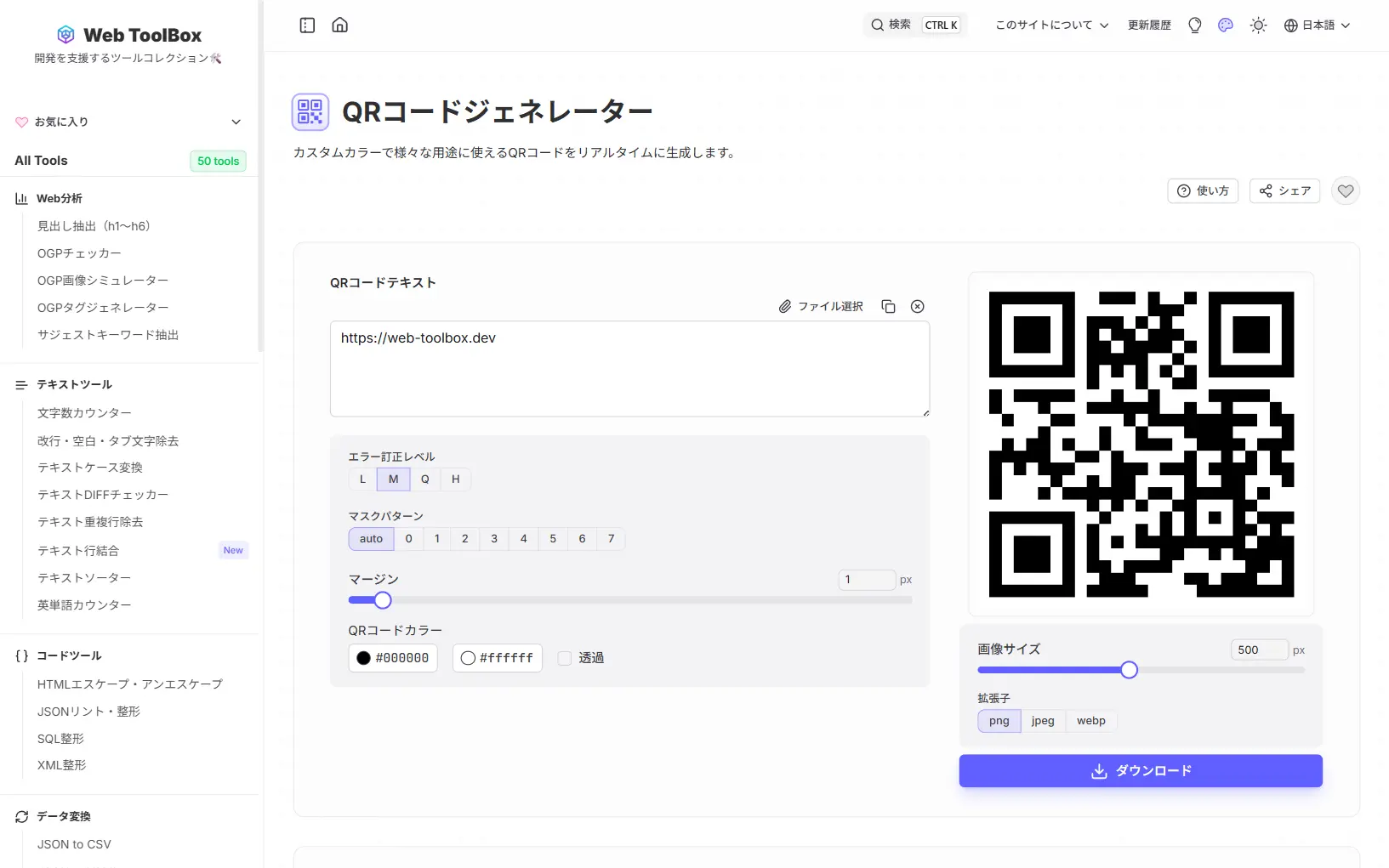Switch theme with the sun icon
The height and width of the screenshot is (868, 1389).
[1259, 26]
